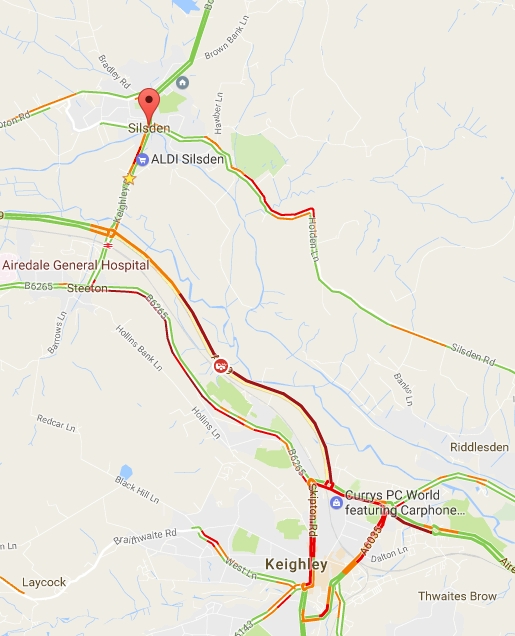Click the Laycock village label
Screen dimensions: 515x636
[x=44, y=582]
